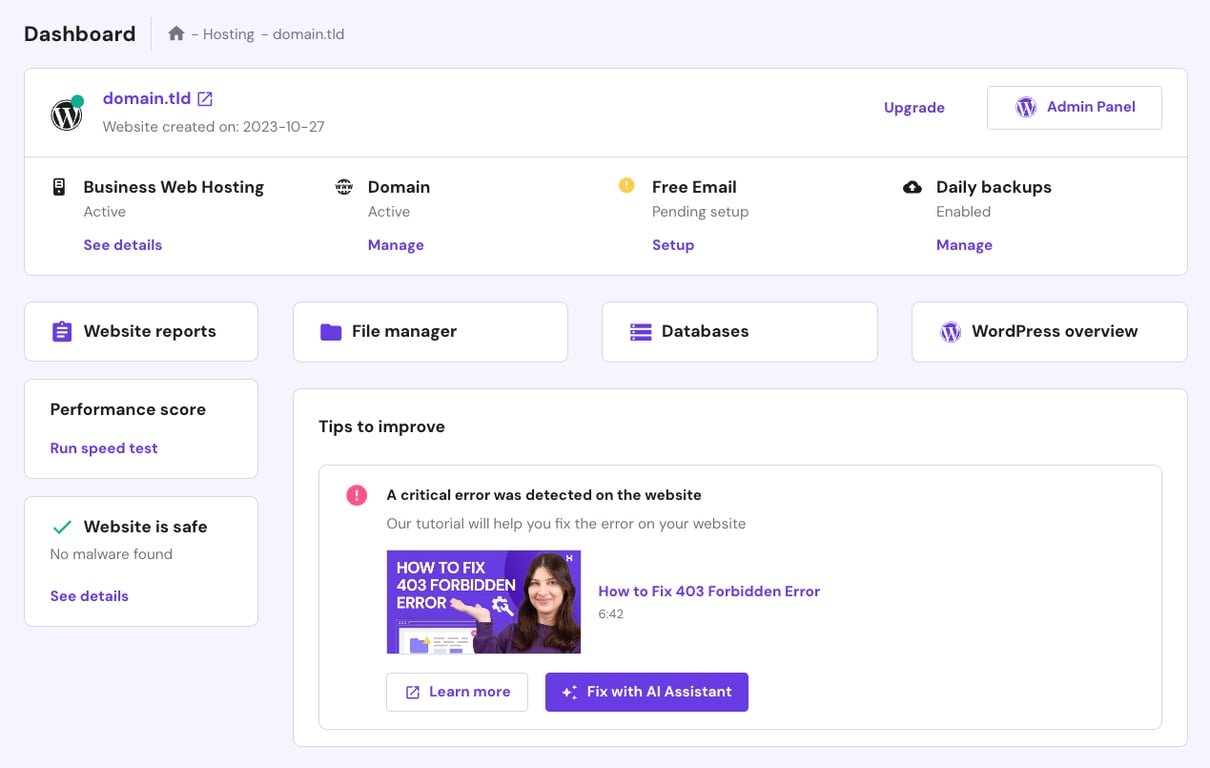Click the globe icon next to Domain
1210x768 pixels.
coord(343,187)
